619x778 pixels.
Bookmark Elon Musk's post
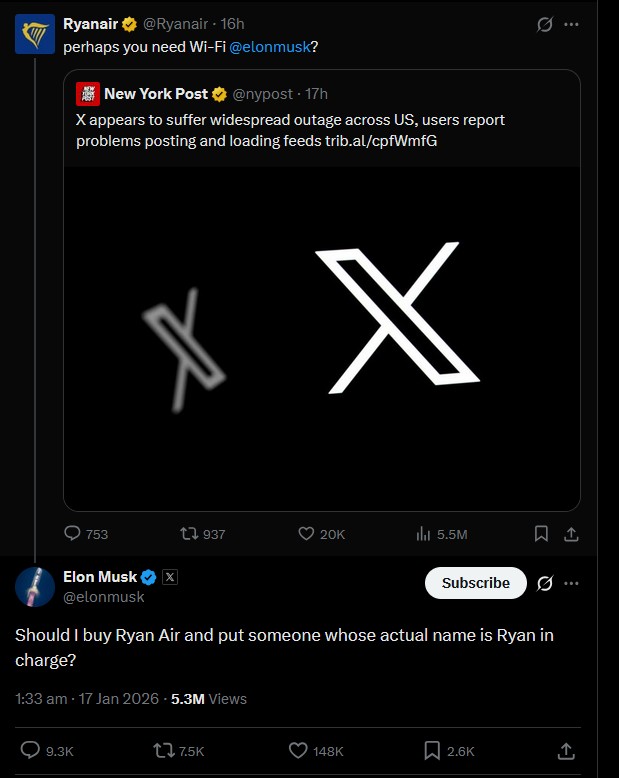pyautogui.click(x=432, y=750)
